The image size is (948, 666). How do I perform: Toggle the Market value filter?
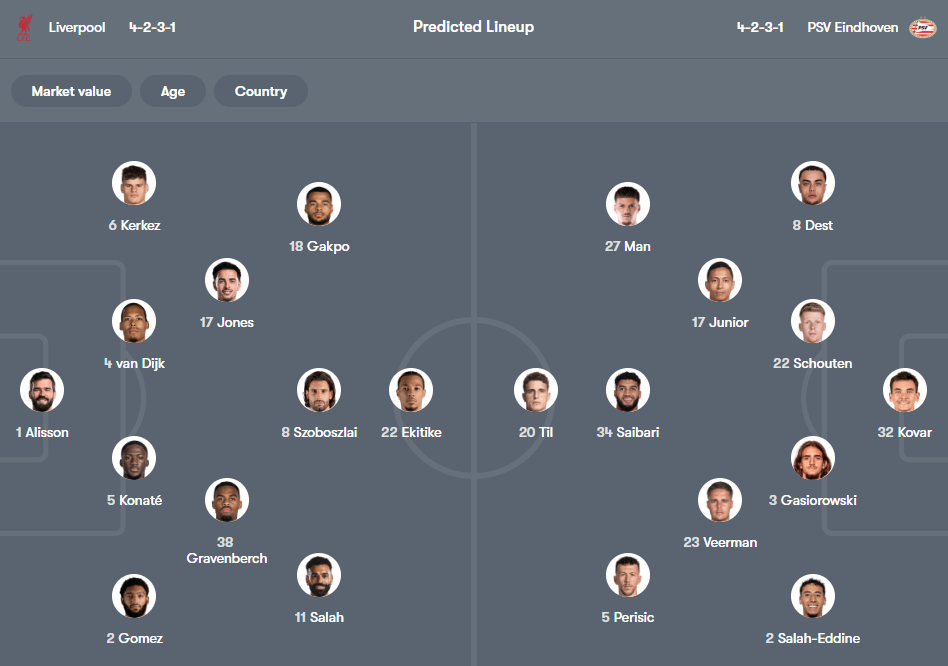click(x=71, y=91)
